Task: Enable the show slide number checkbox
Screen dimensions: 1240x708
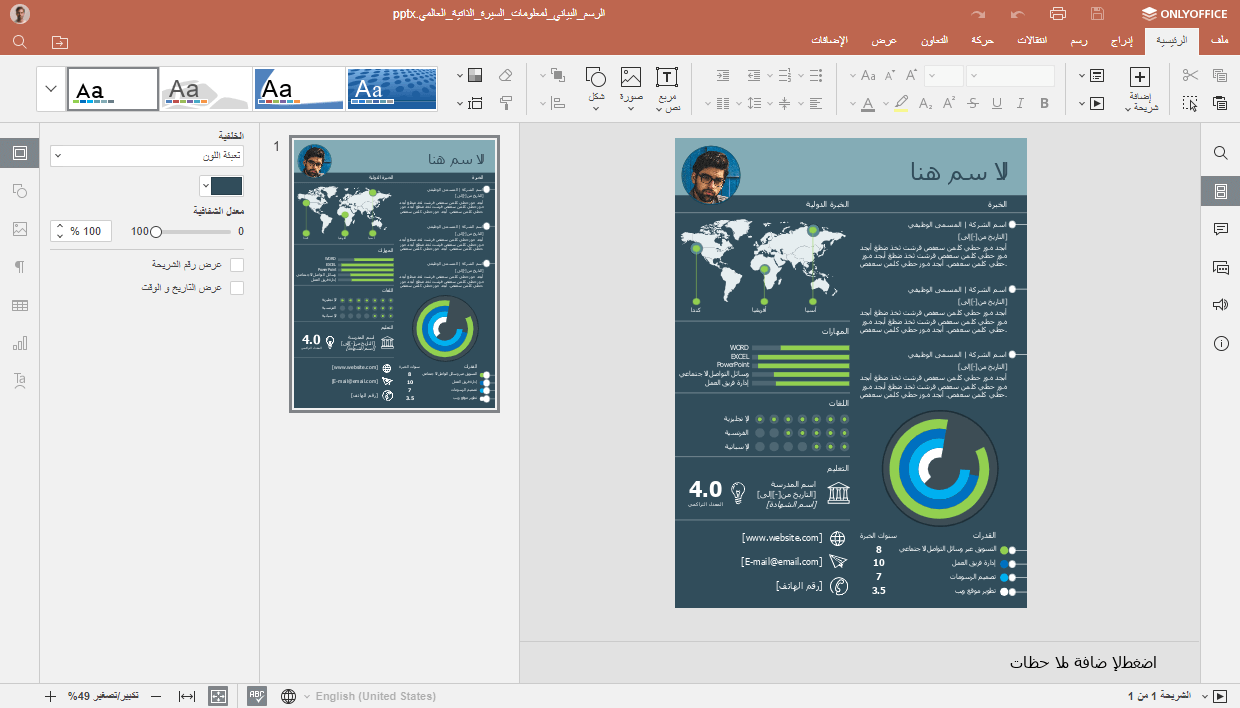Action: tap(236, 264)
